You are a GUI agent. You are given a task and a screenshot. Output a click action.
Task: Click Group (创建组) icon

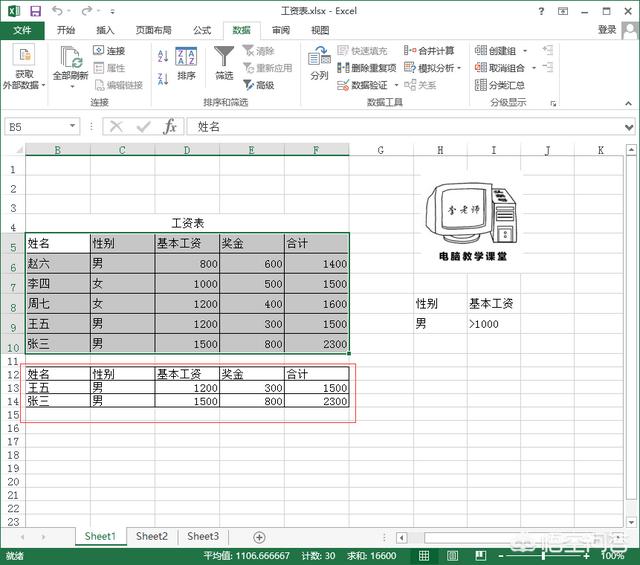pos(481,51)
